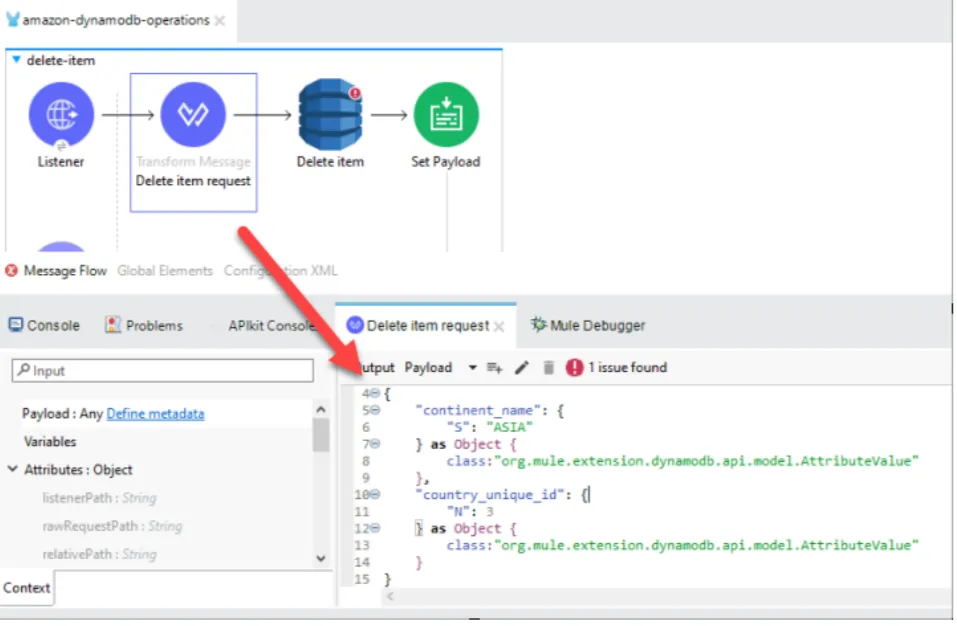Close the amazon-dynamodb-operations editor tab
The width and height of the screenshot is (957, 626).
click(x=220, y=21)
